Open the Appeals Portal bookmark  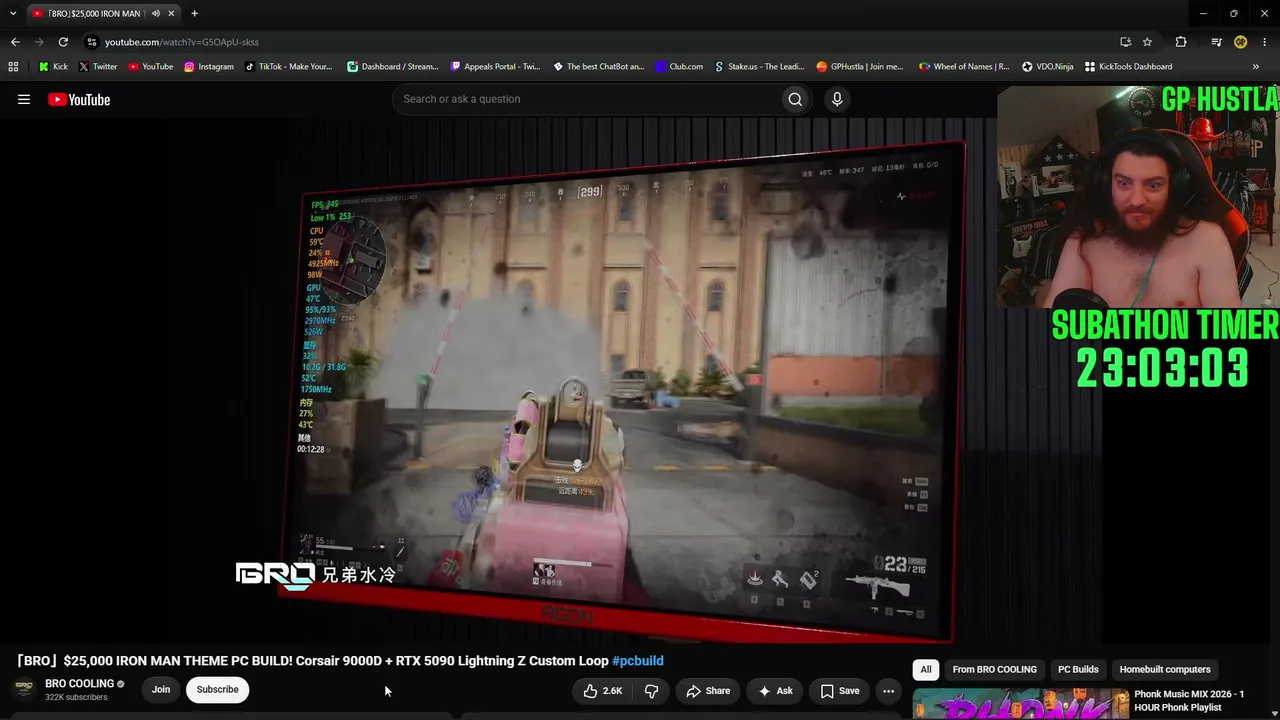495,67
